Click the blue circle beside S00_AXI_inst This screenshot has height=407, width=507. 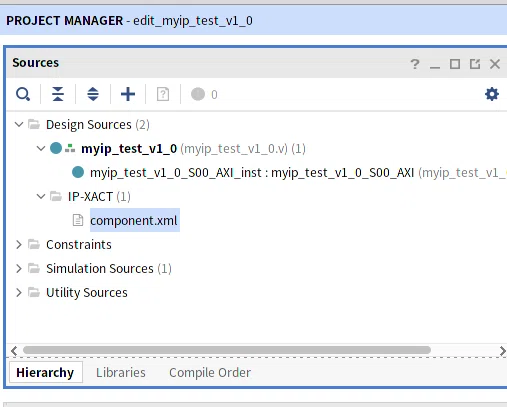tap(78, 172)
